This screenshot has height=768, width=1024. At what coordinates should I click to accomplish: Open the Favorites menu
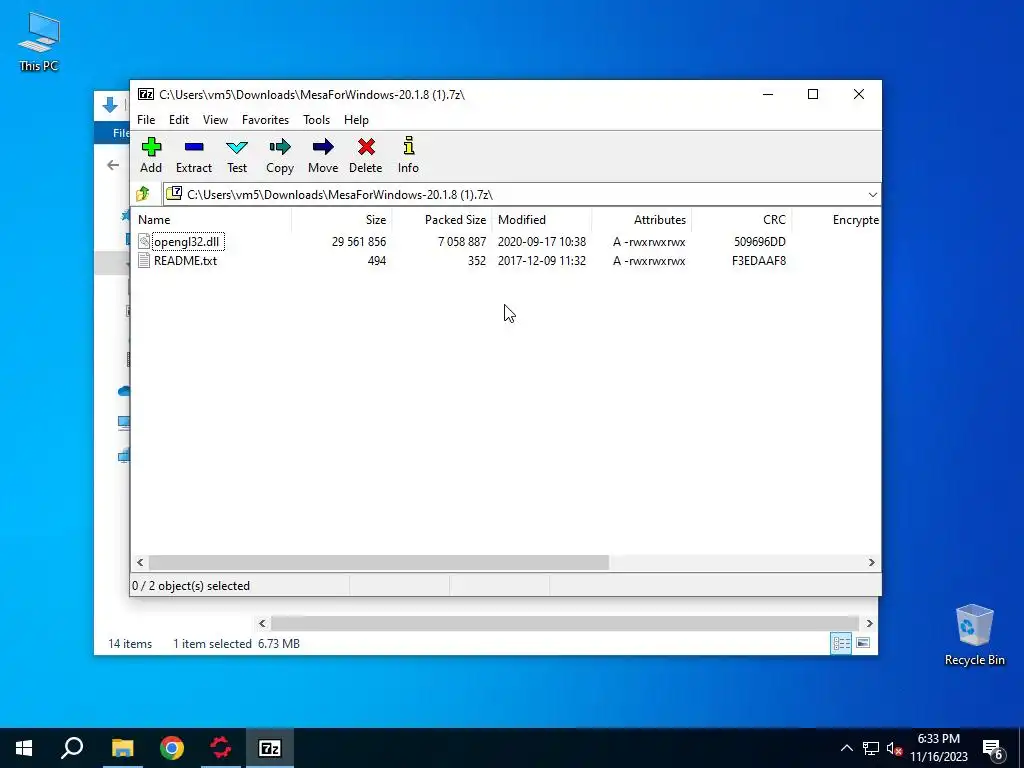[265, 120]
